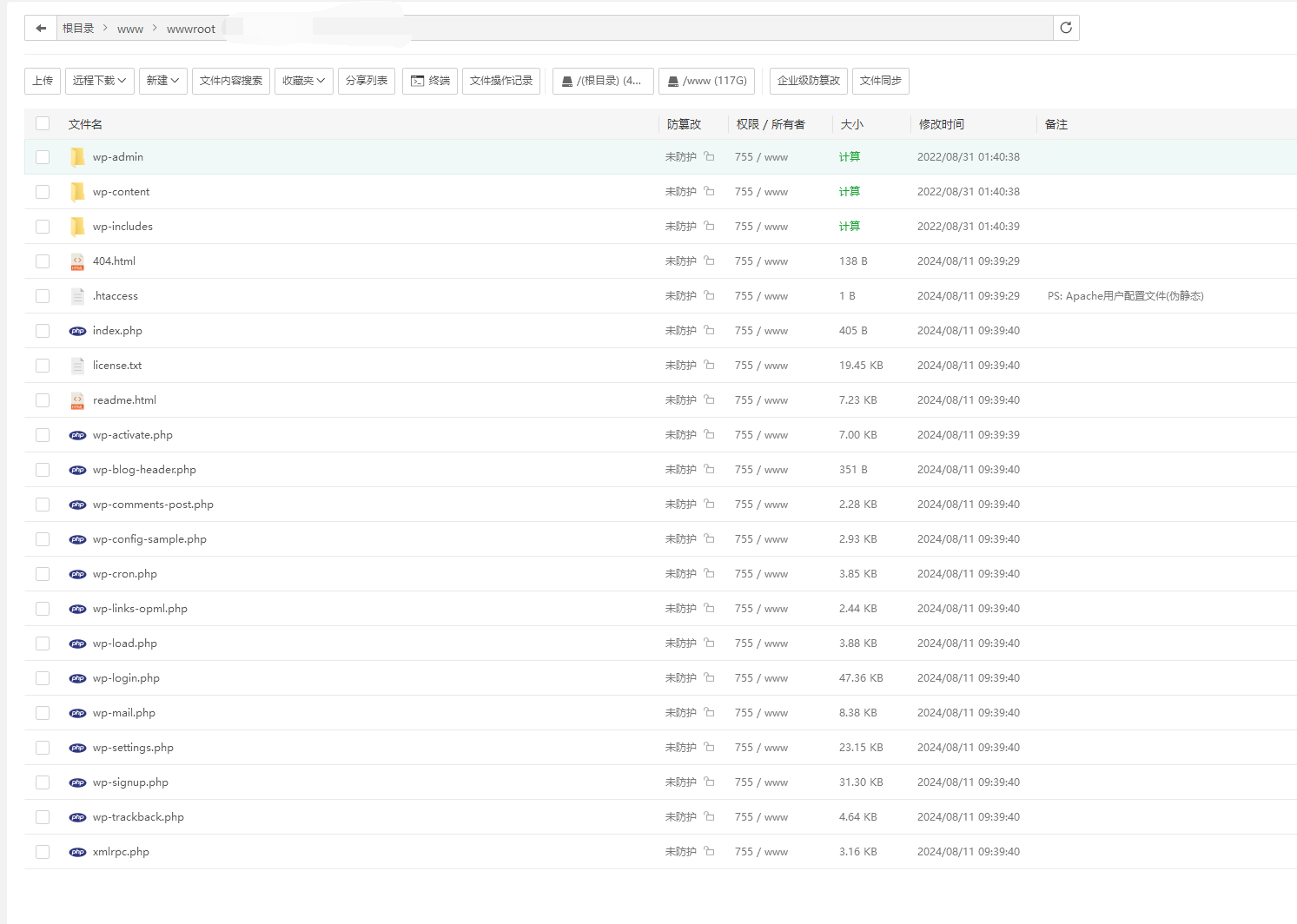Select the .htaccess row checkbox
Screen dimensions: 1297x924
43,296
